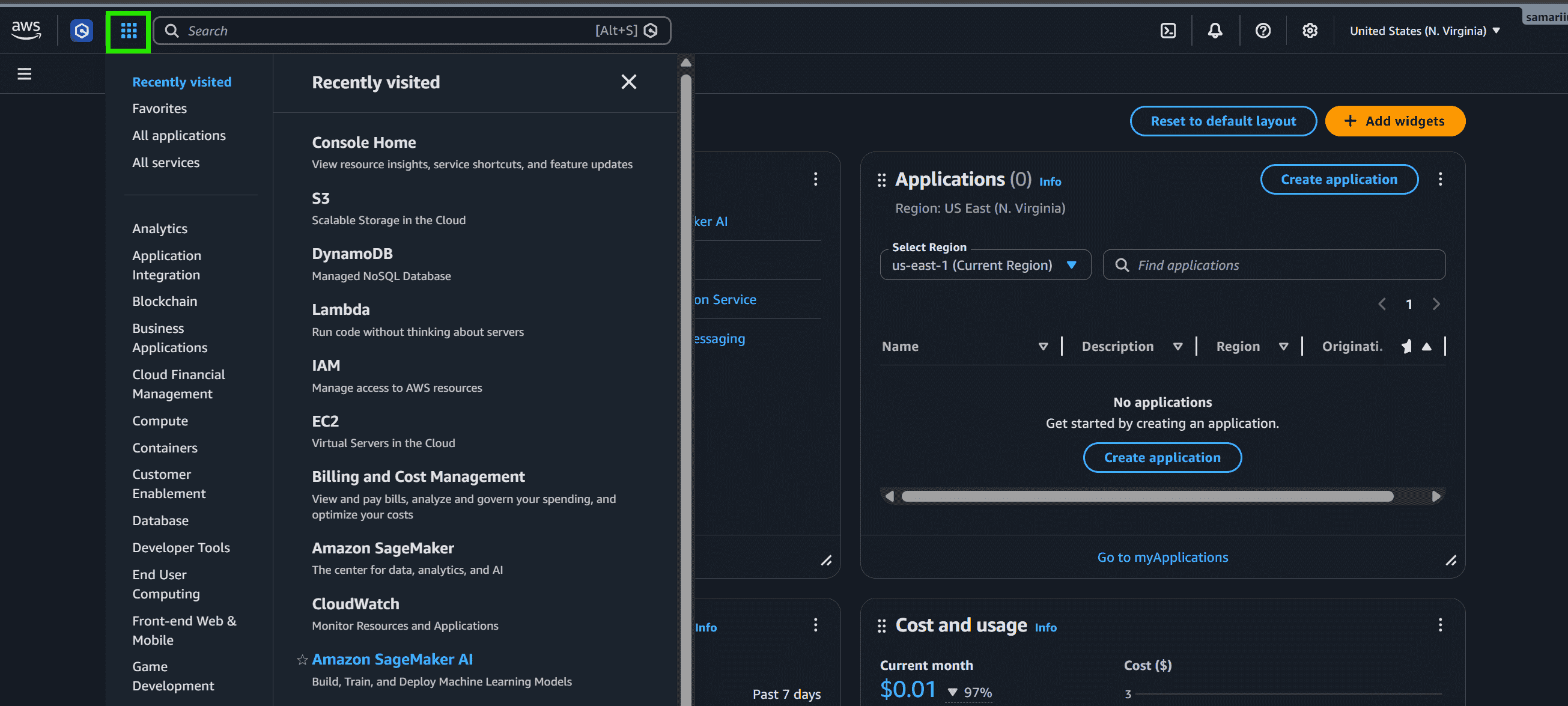This screenshot has width=1568, height=706.
Task: Open Cost and usage widget three-dot menu
Action: [x=1439, y=625]
